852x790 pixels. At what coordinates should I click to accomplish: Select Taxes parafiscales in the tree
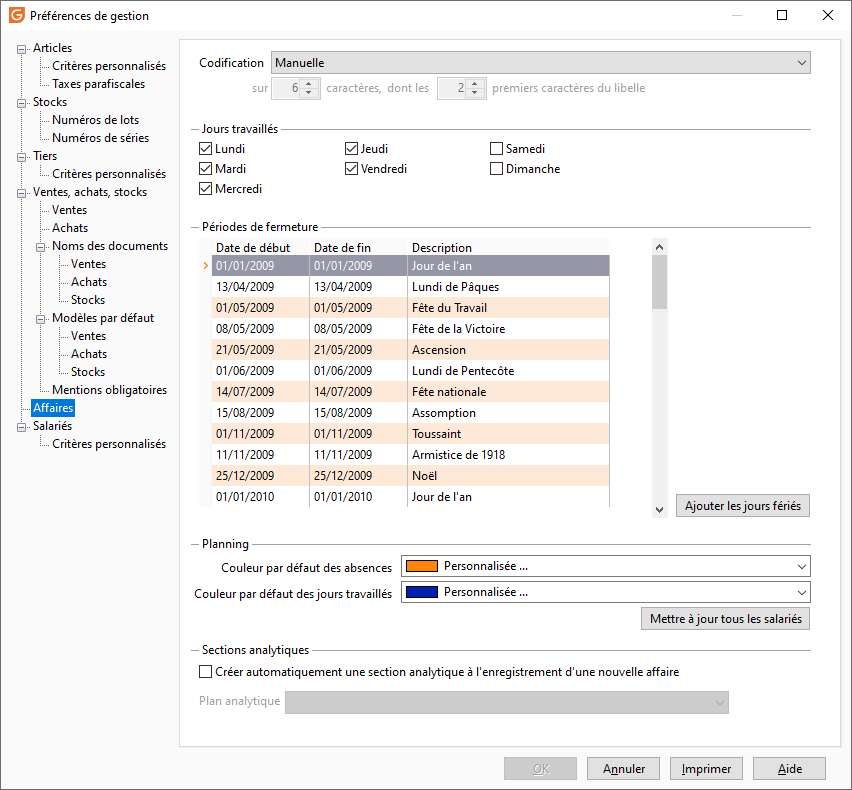98,84
